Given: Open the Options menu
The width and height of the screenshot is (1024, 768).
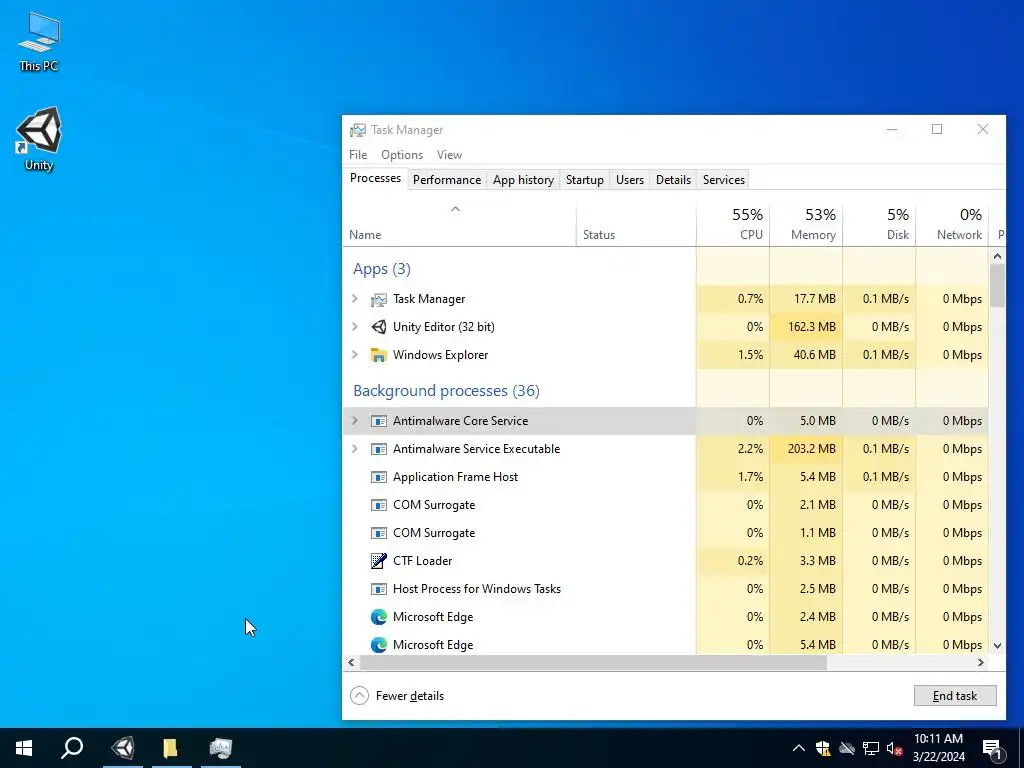Looking at the screenshot, I should [x=402, y=155].
